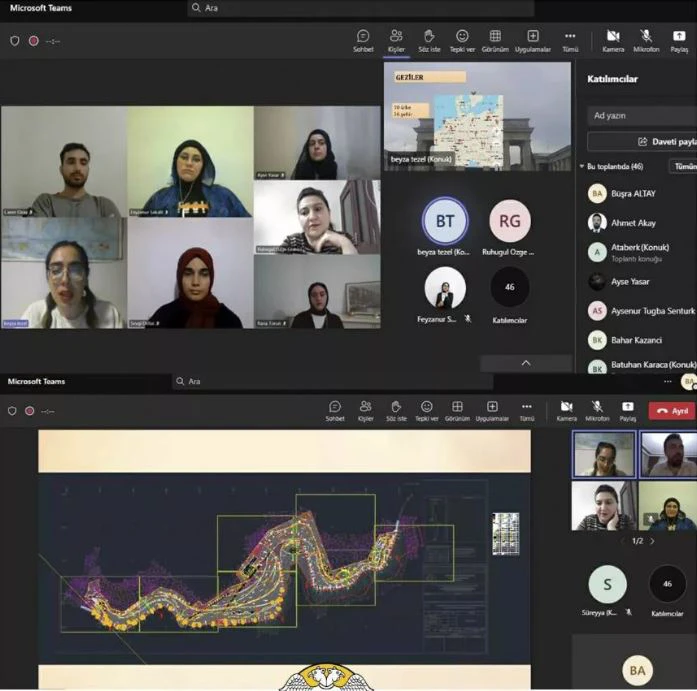Image resolution: width=697 pixels, height=691 pixels.
Task: Open Tepki ver reactions in top window
Action: click(462, 41)
